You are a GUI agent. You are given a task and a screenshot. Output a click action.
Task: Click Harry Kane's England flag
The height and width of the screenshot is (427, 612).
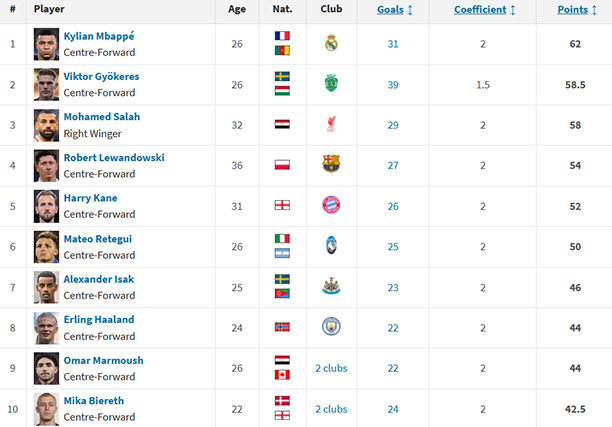pos(282,205)
